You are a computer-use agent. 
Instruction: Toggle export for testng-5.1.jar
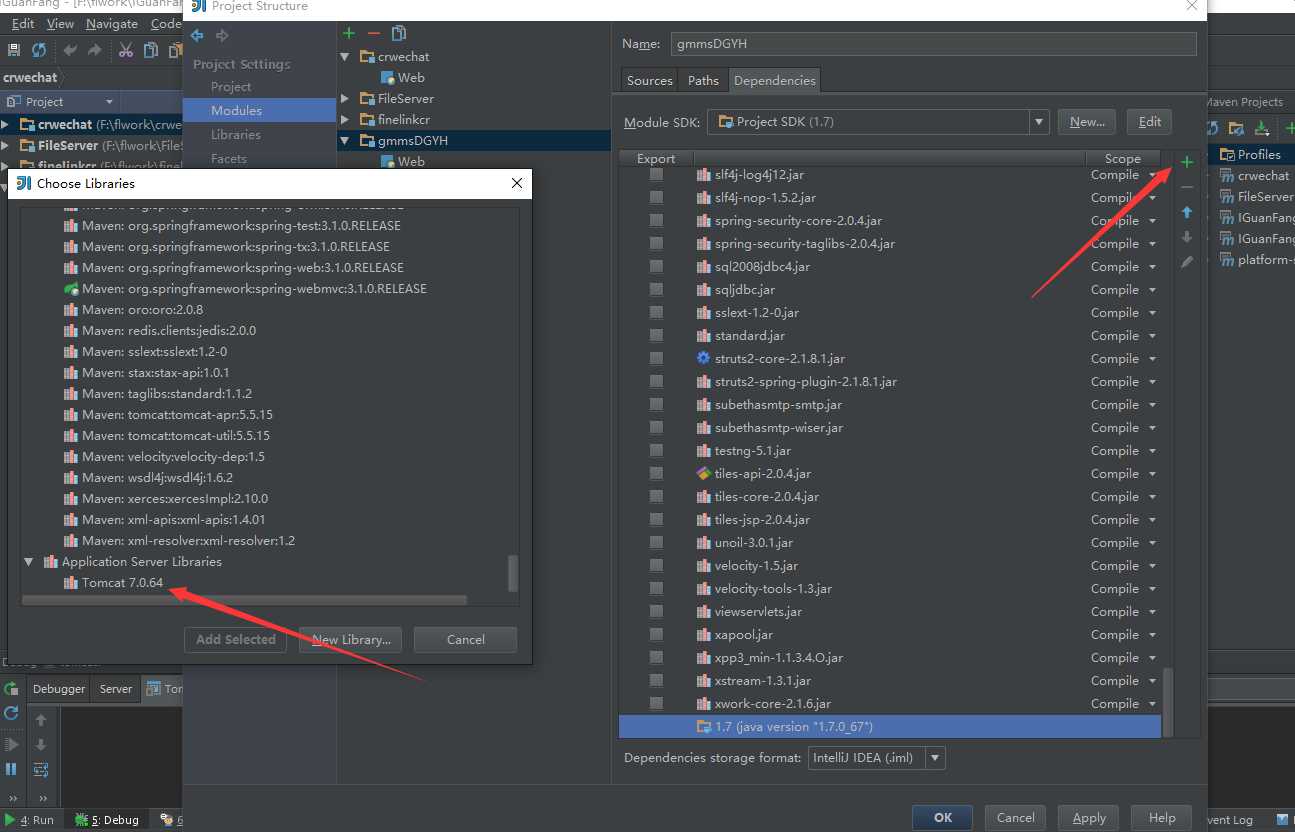(x=656, y=451)
